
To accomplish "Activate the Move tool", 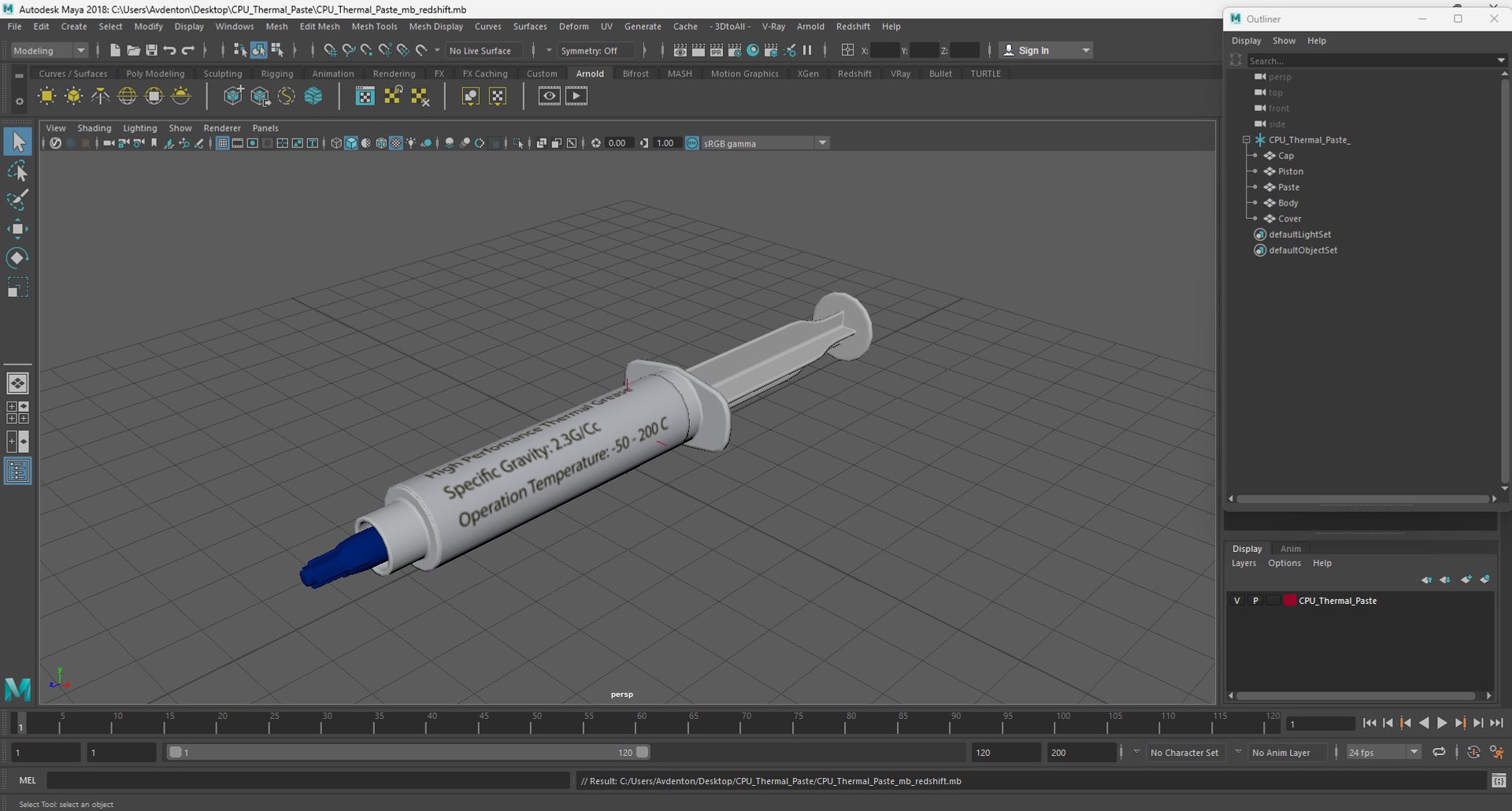I will (17, 229).
